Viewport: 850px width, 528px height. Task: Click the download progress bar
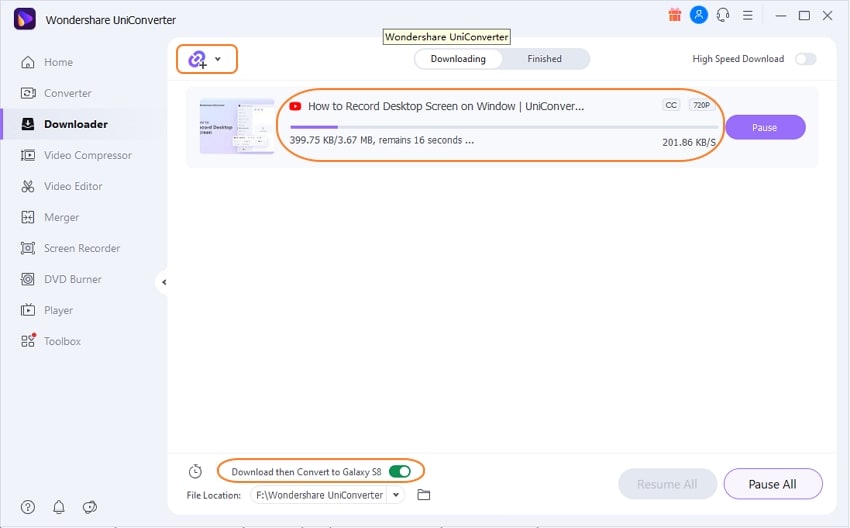coord(504,127)
